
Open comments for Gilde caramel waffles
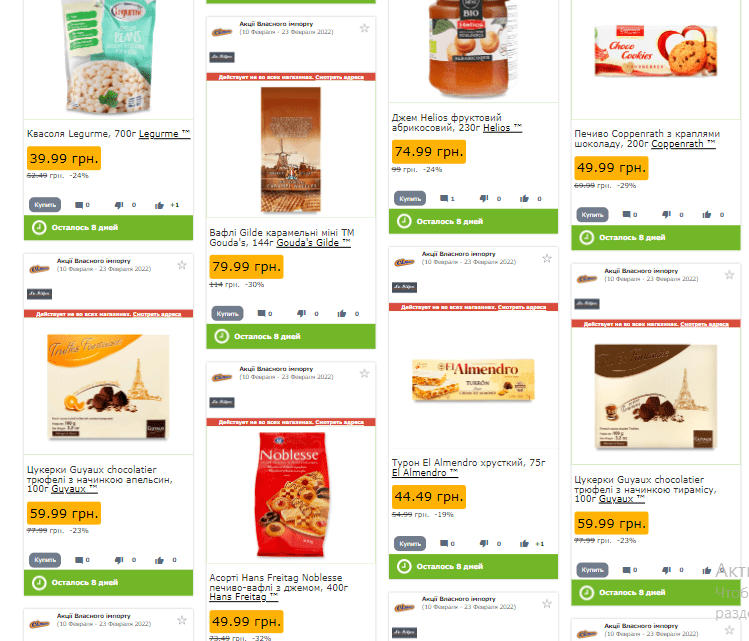point(261,314)
